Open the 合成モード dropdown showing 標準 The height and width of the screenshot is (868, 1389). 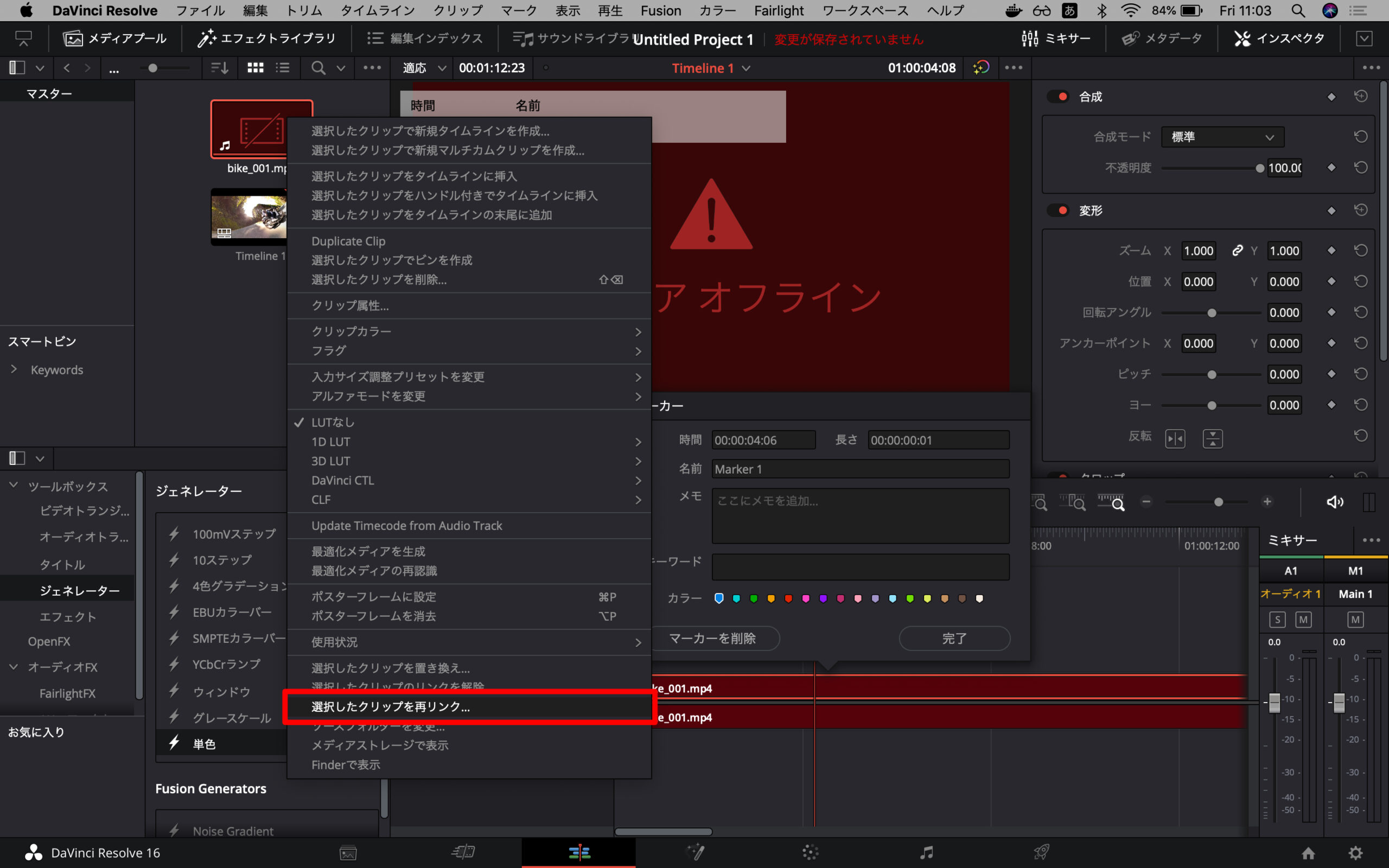(x=1222, y=137)
